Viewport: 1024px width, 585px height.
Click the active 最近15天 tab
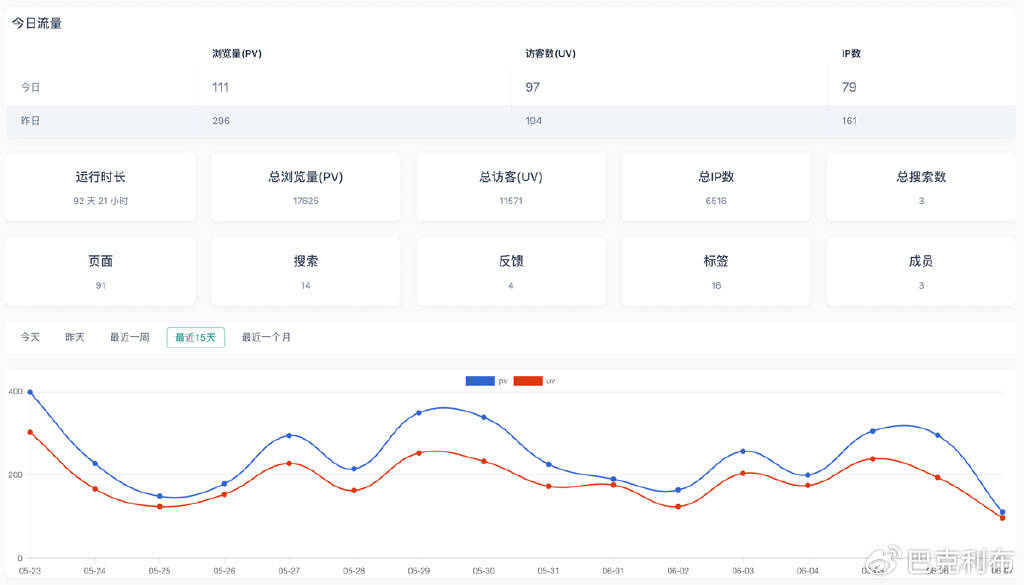pyautogui.click(x=195, y=337)
